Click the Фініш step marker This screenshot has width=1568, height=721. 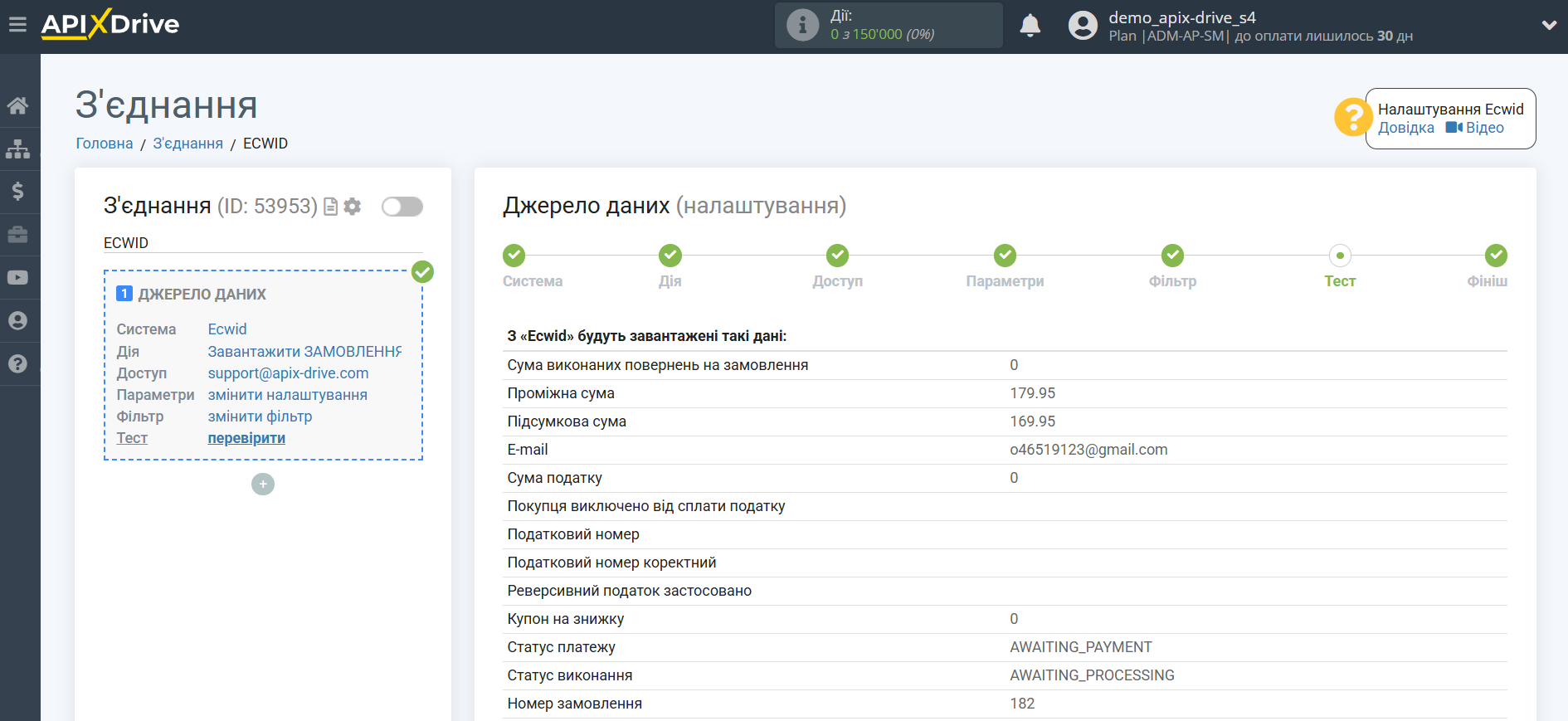click(1495, 256)
